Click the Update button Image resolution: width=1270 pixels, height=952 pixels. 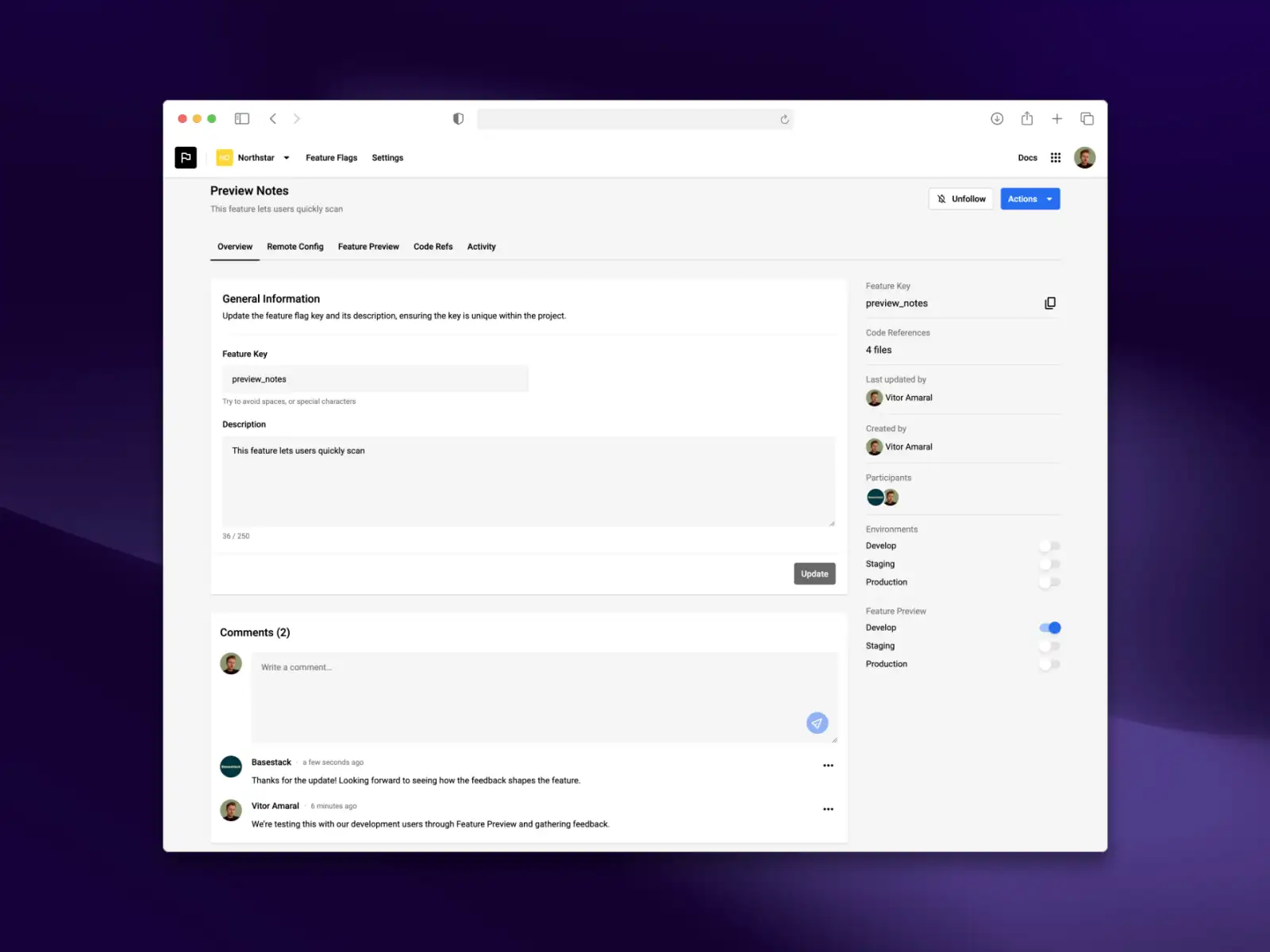pyautogui.click(x=814, y=574)
